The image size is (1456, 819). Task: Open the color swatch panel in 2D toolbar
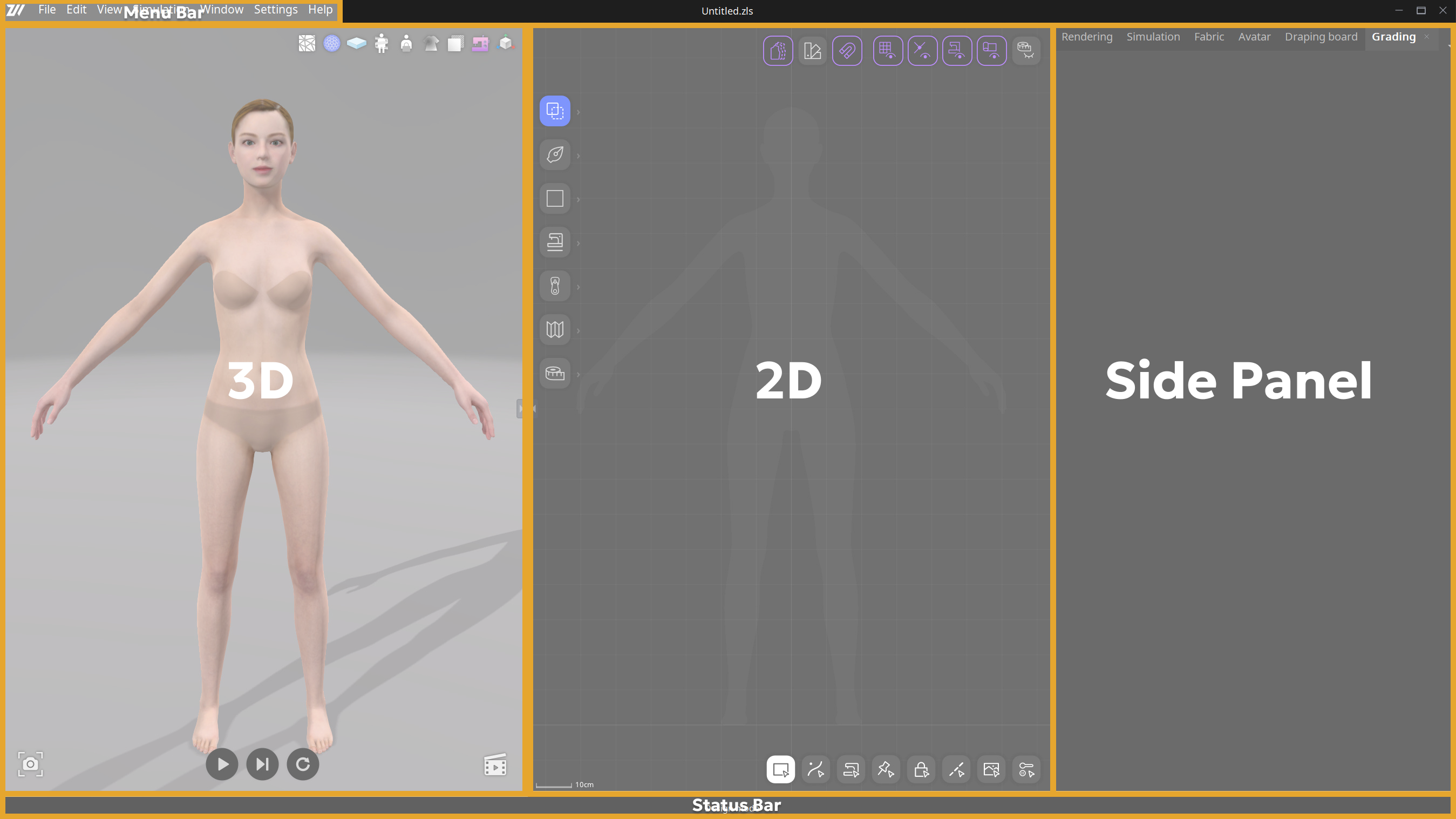click(x=812, y=50)
